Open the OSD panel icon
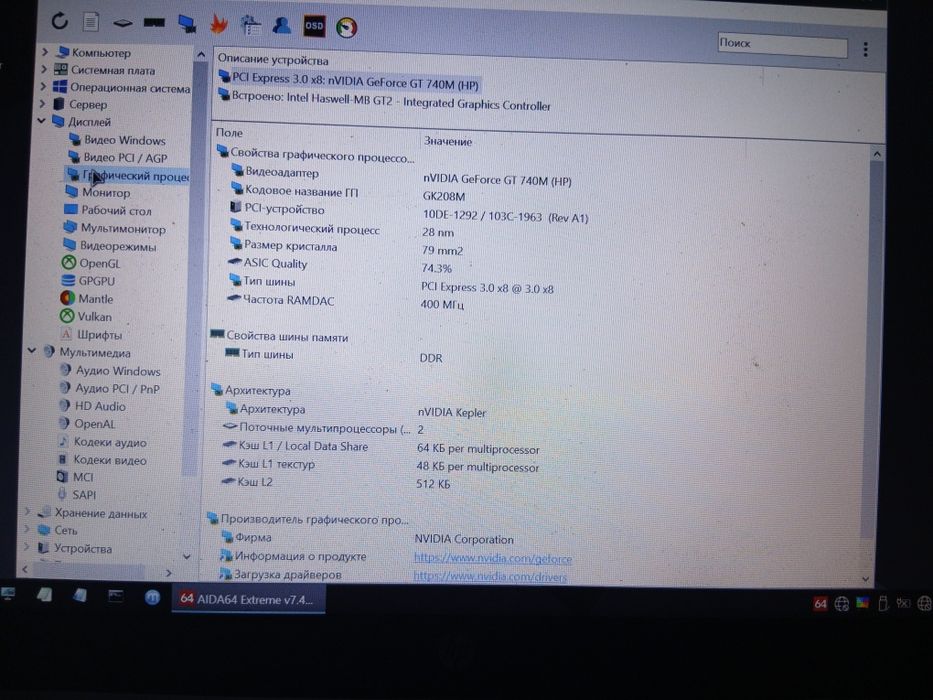This screenshot has height=700, width=933. (314, 26)
